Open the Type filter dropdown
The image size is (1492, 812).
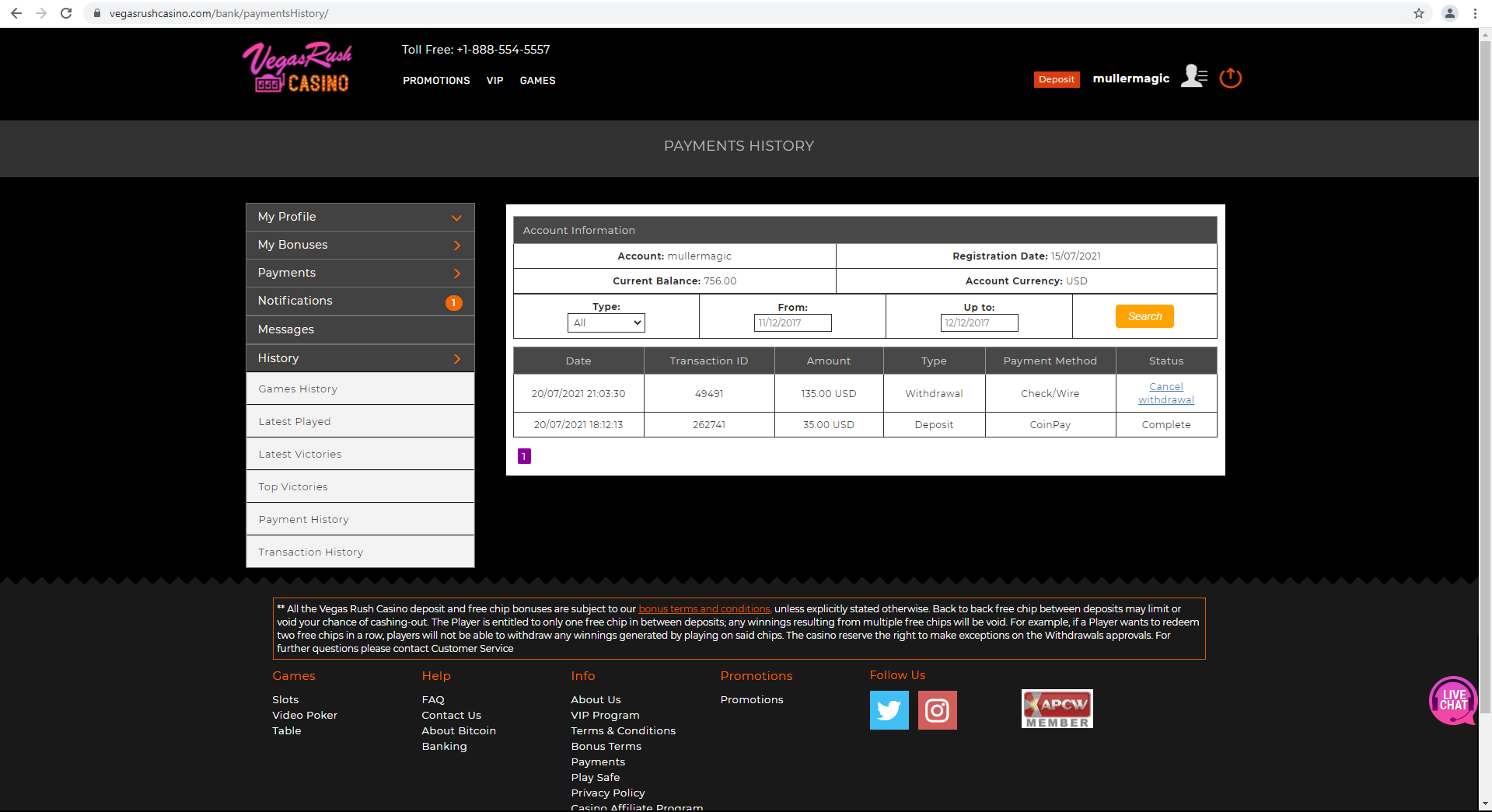click(x=606, y=322)
